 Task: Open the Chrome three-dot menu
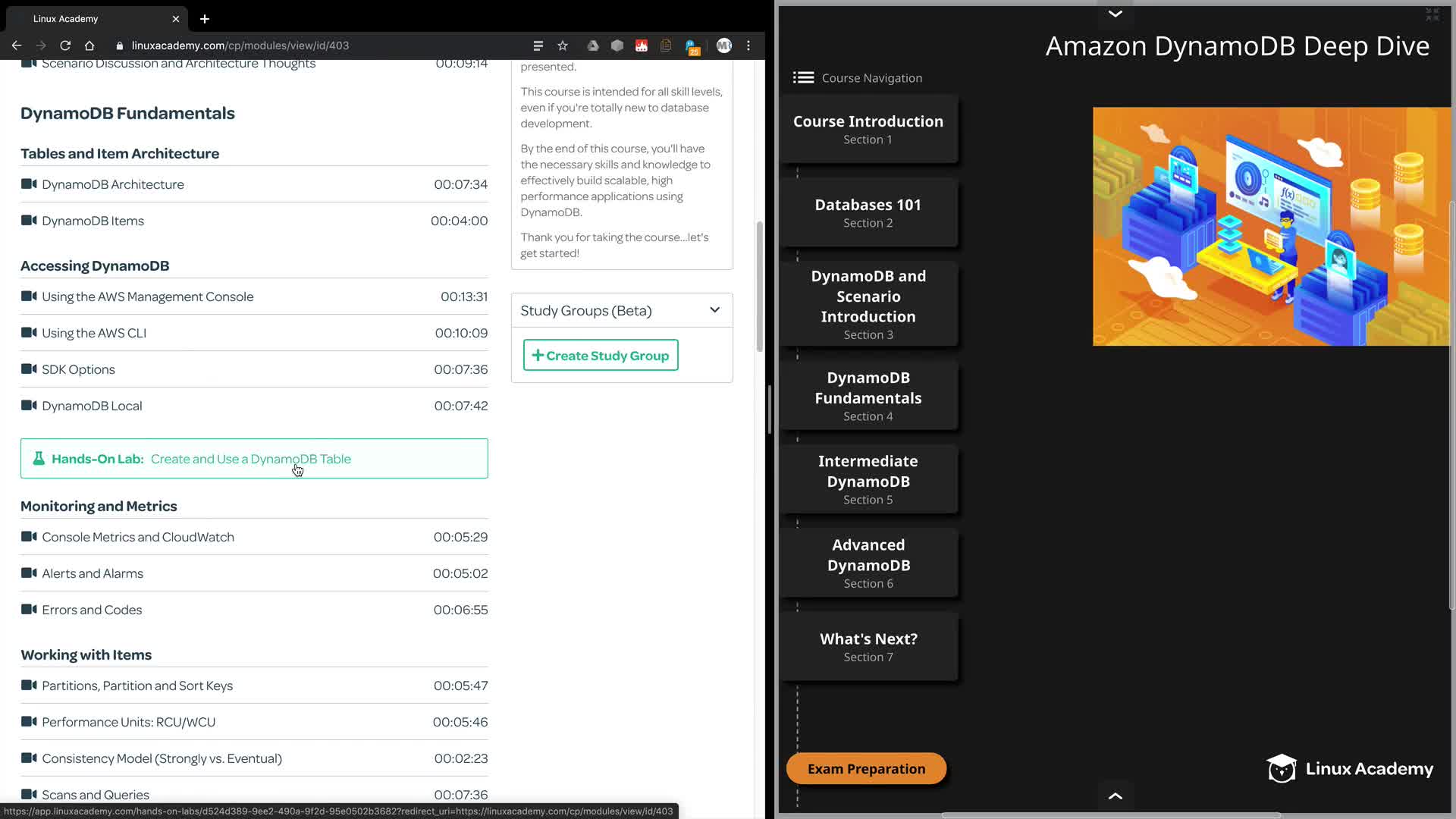(748, 45)
